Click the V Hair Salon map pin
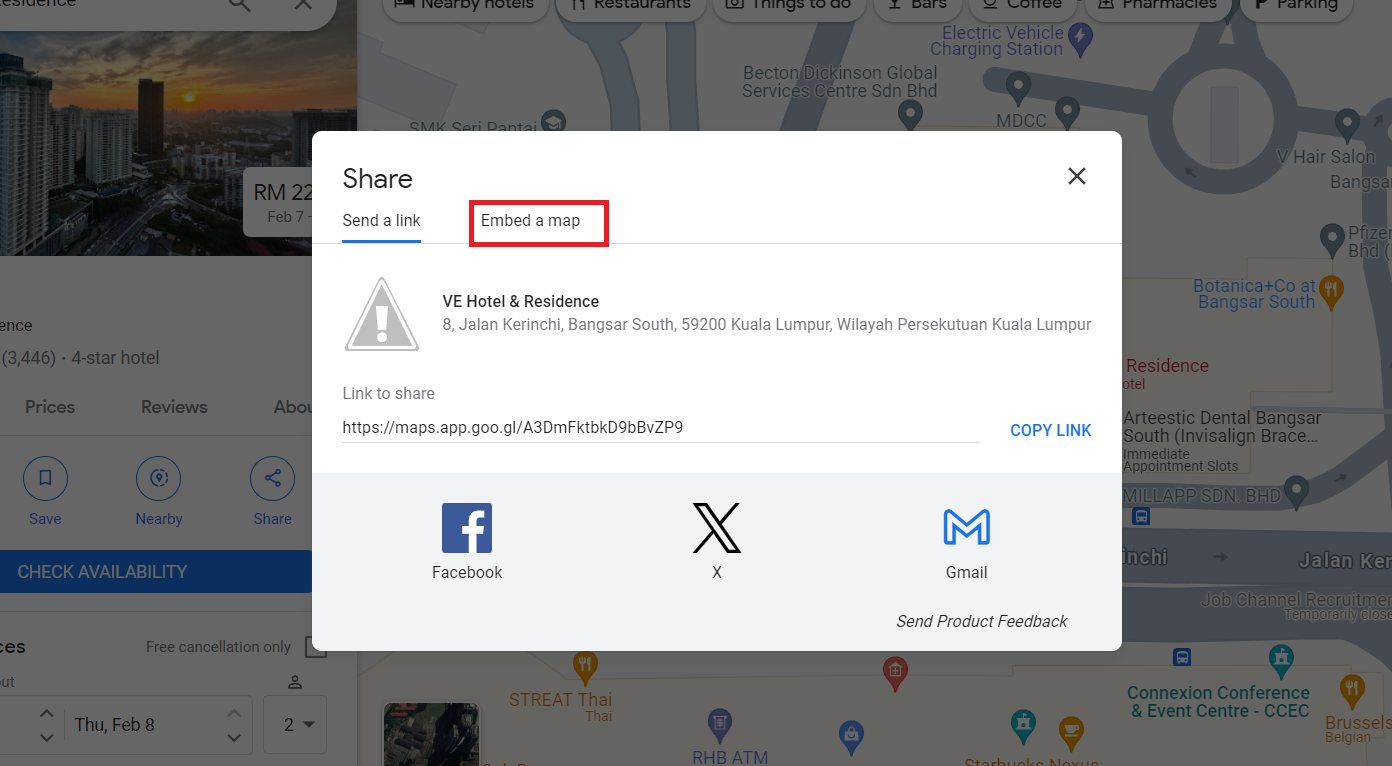The width and height of the screenshot is (1392, 766). click(x=1347, y=126)
